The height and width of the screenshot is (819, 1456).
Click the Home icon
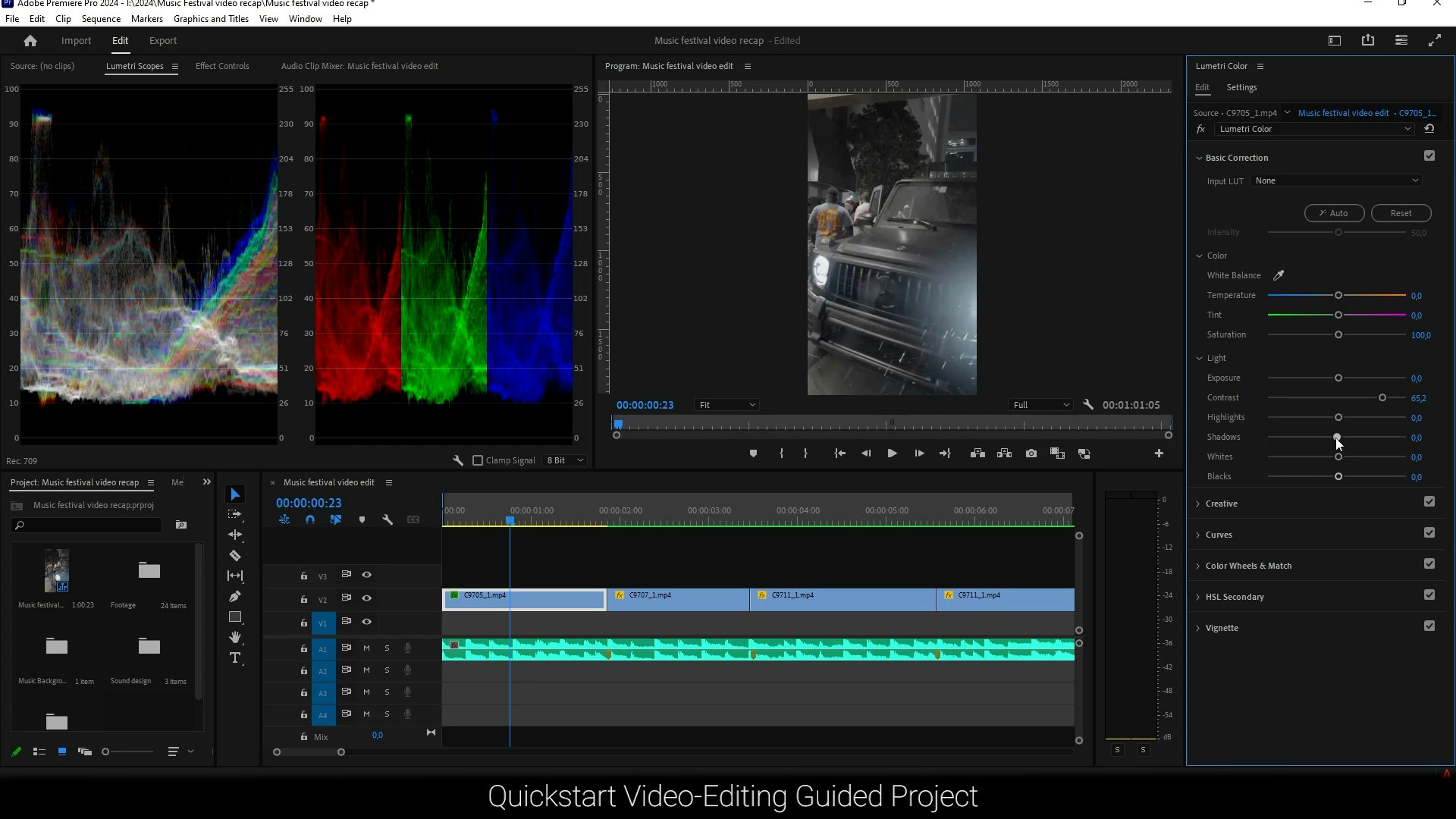click(x=30, y=41)
